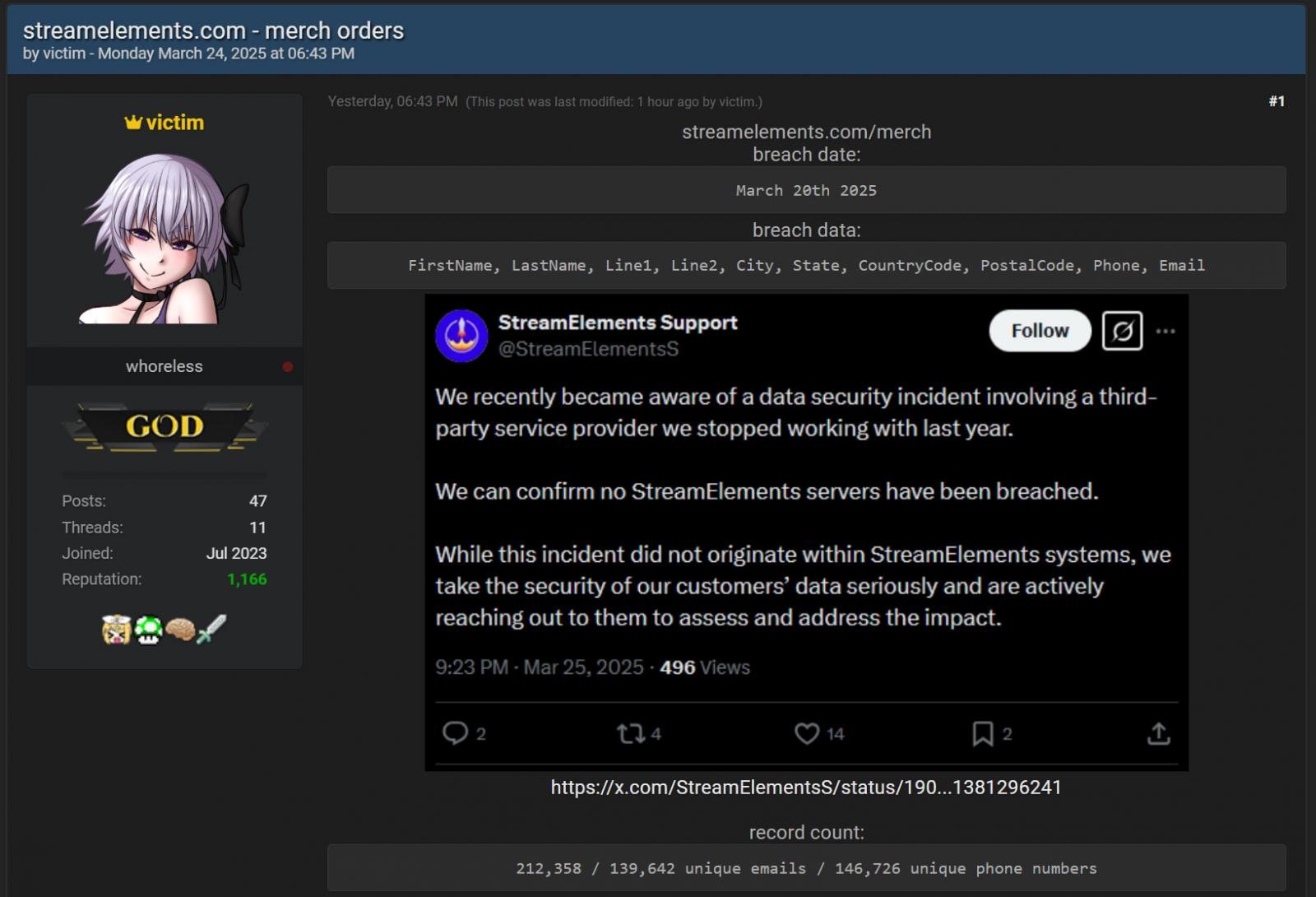Click the first award icon with the hat
This screenshot has height=897, width=1316.
117,630
